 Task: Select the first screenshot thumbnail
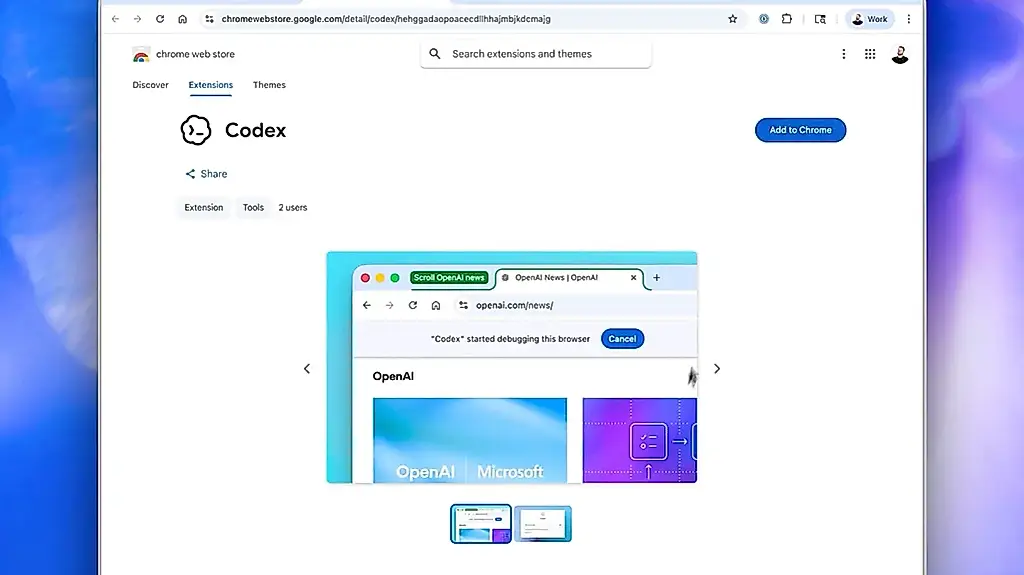[481, 523]
